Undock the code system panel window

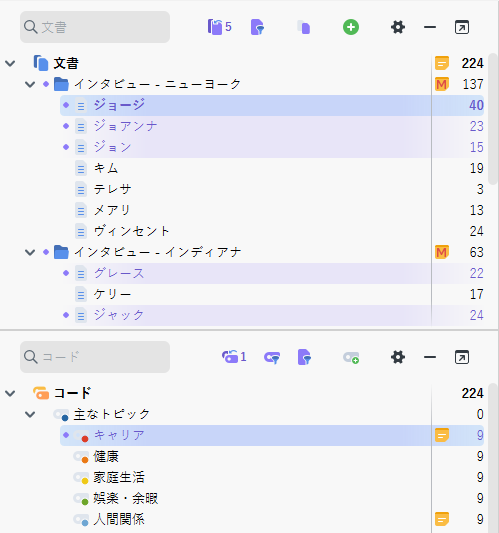[462, 357]
